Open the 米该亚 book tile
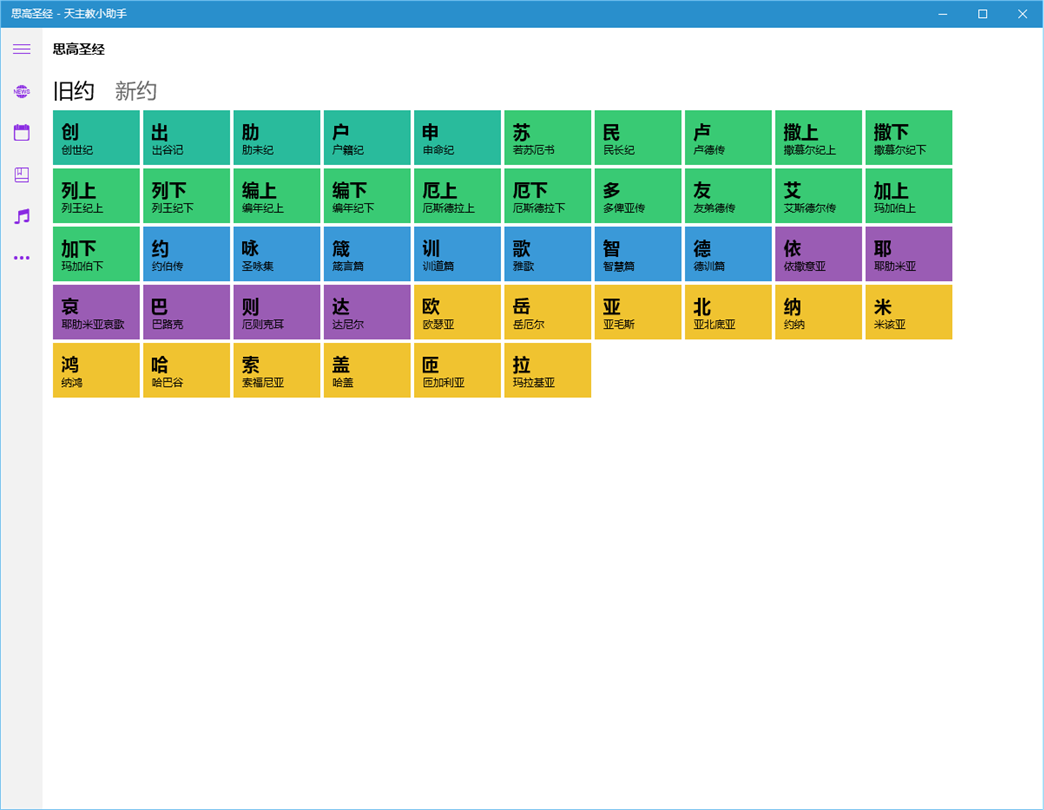The width and height of the screenshot is (1044, 810). [x=909, y=312]
